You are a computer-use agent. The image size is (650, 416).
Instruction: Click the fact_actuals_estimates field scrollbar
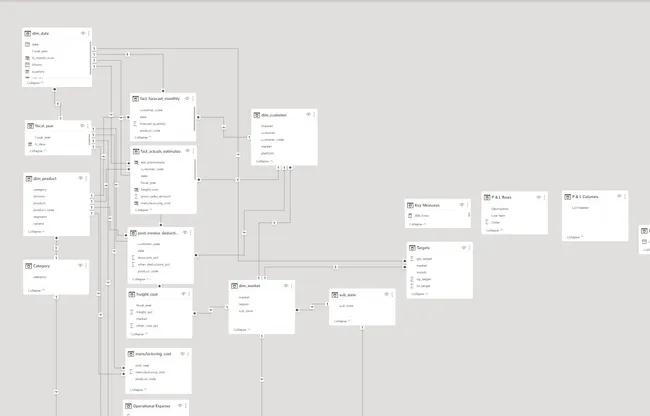195,169
